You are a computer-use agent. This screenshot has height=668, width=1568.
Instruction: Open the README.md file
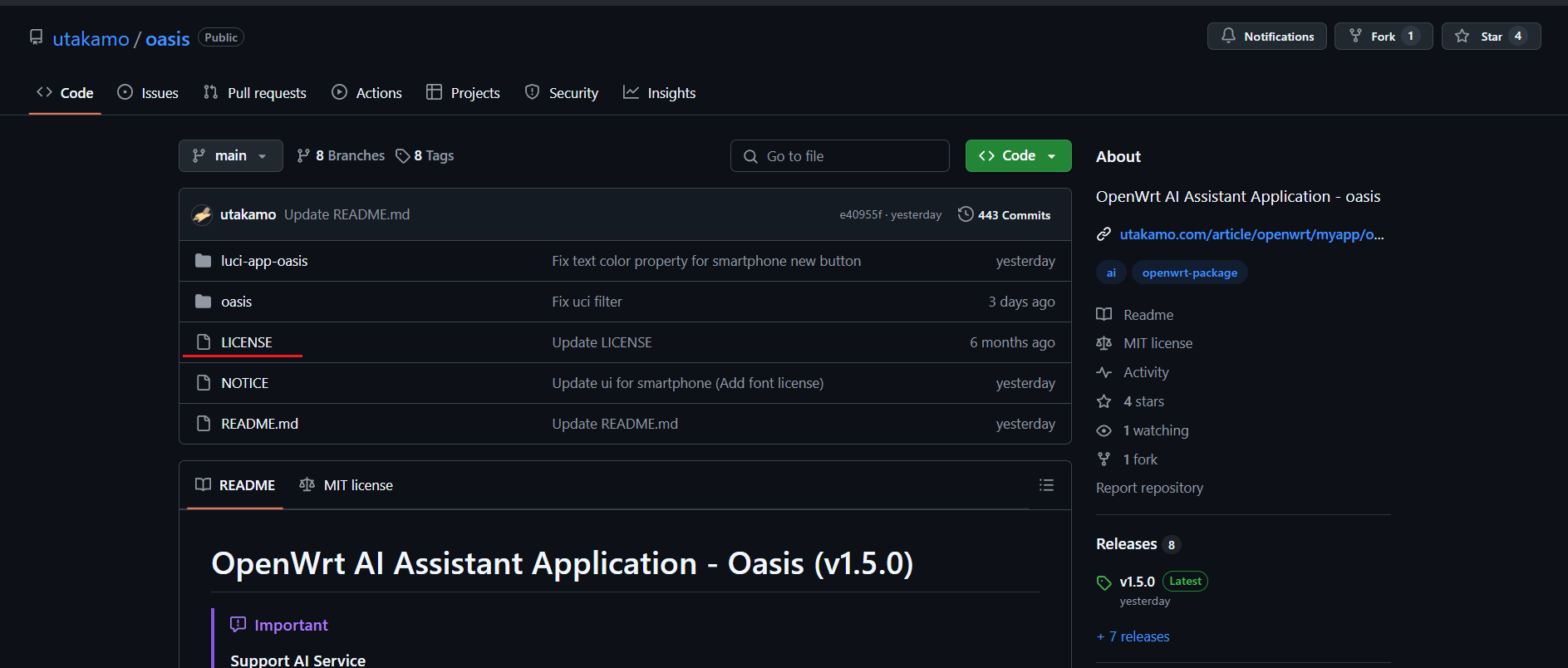click(x=259, y=424)
